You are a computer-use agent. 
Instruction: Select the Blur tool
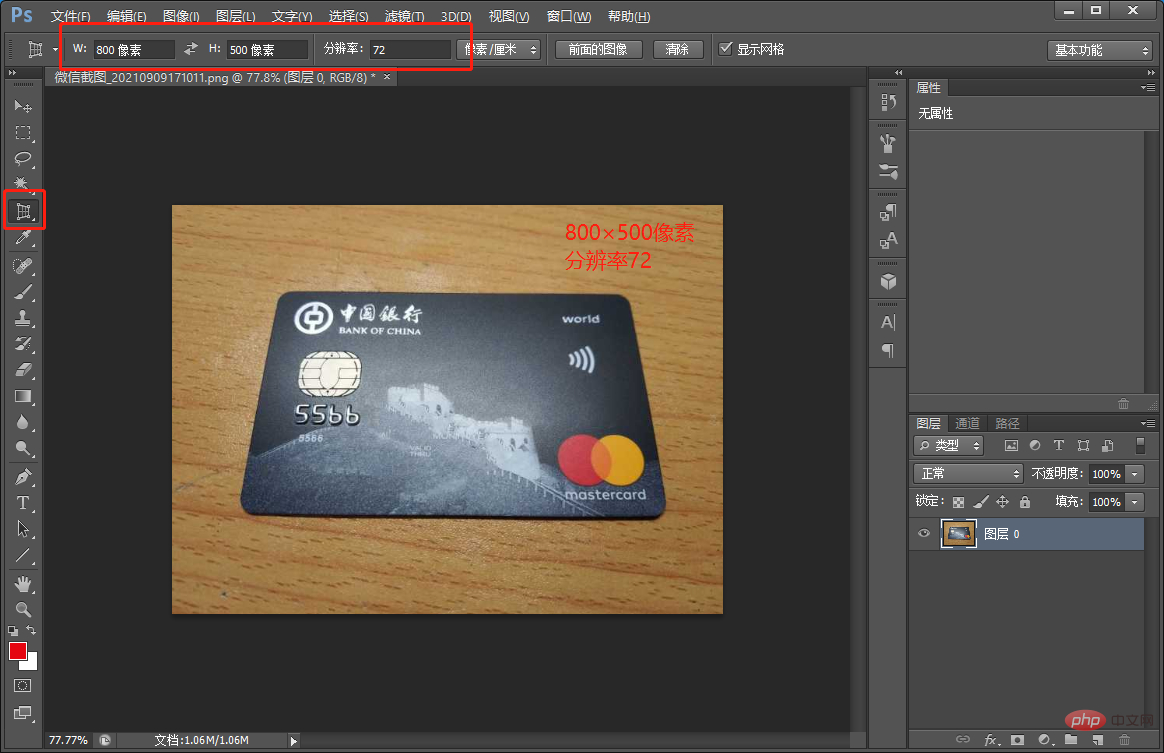pos(23,422)
